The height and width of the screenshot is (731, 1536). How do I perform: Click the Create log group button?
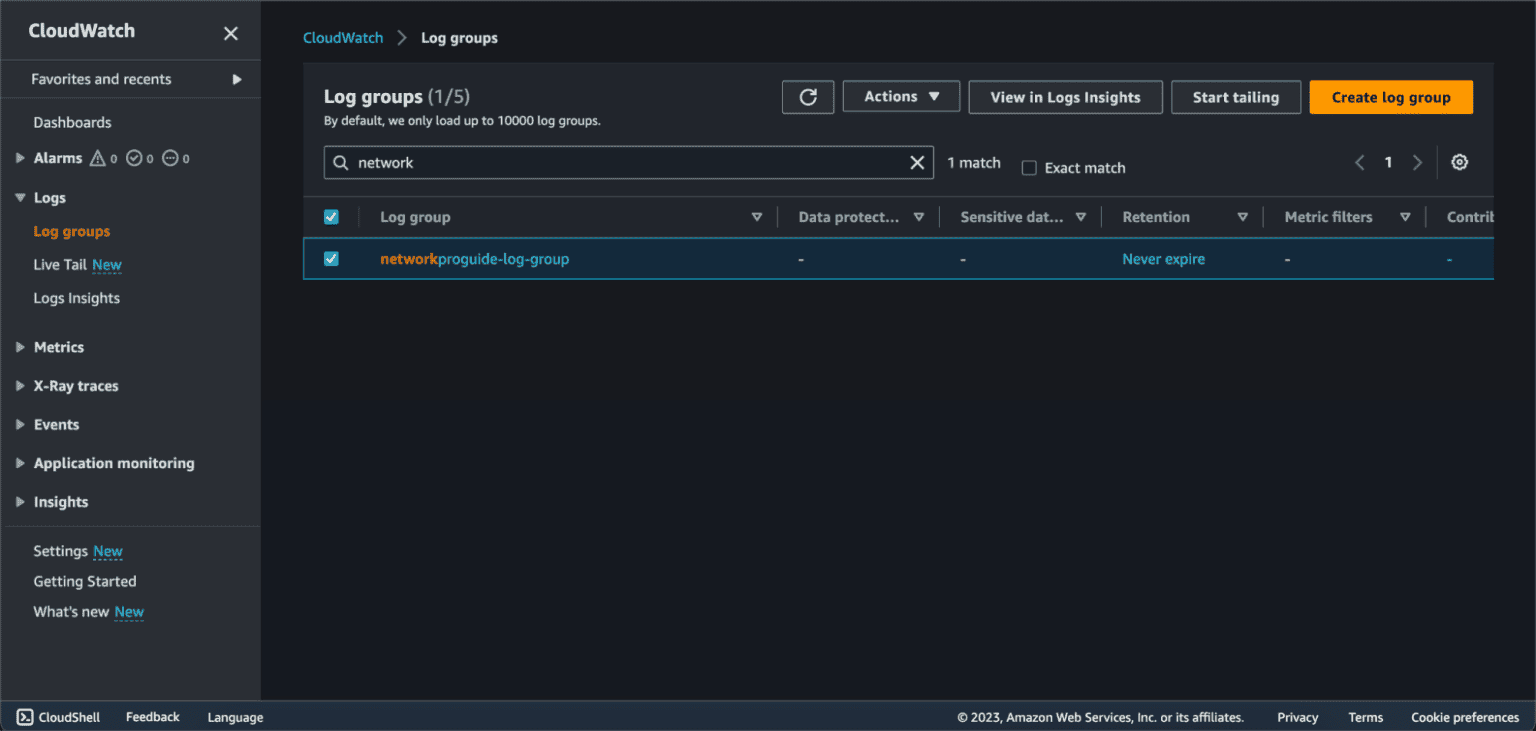click(x=1390, y=97)
